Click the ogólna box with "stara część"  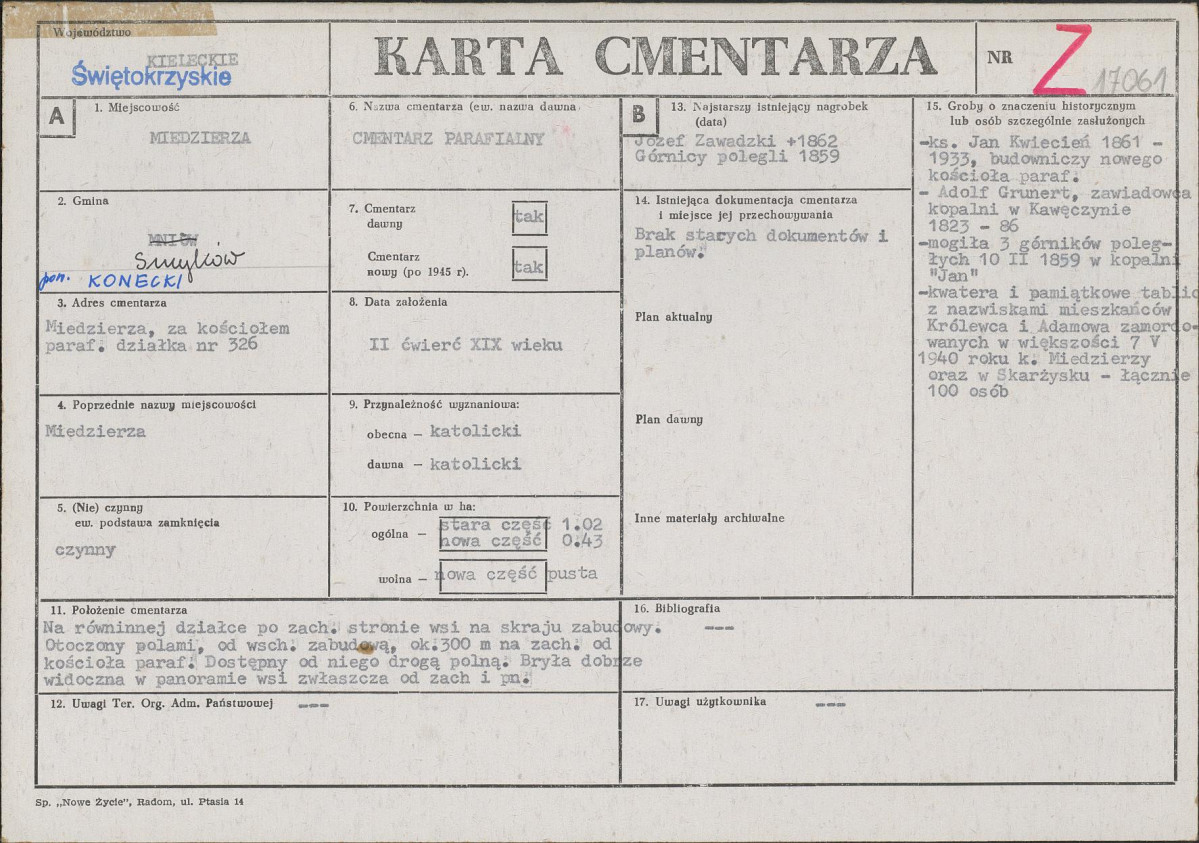pyautogui.click(x=493, y=533)
